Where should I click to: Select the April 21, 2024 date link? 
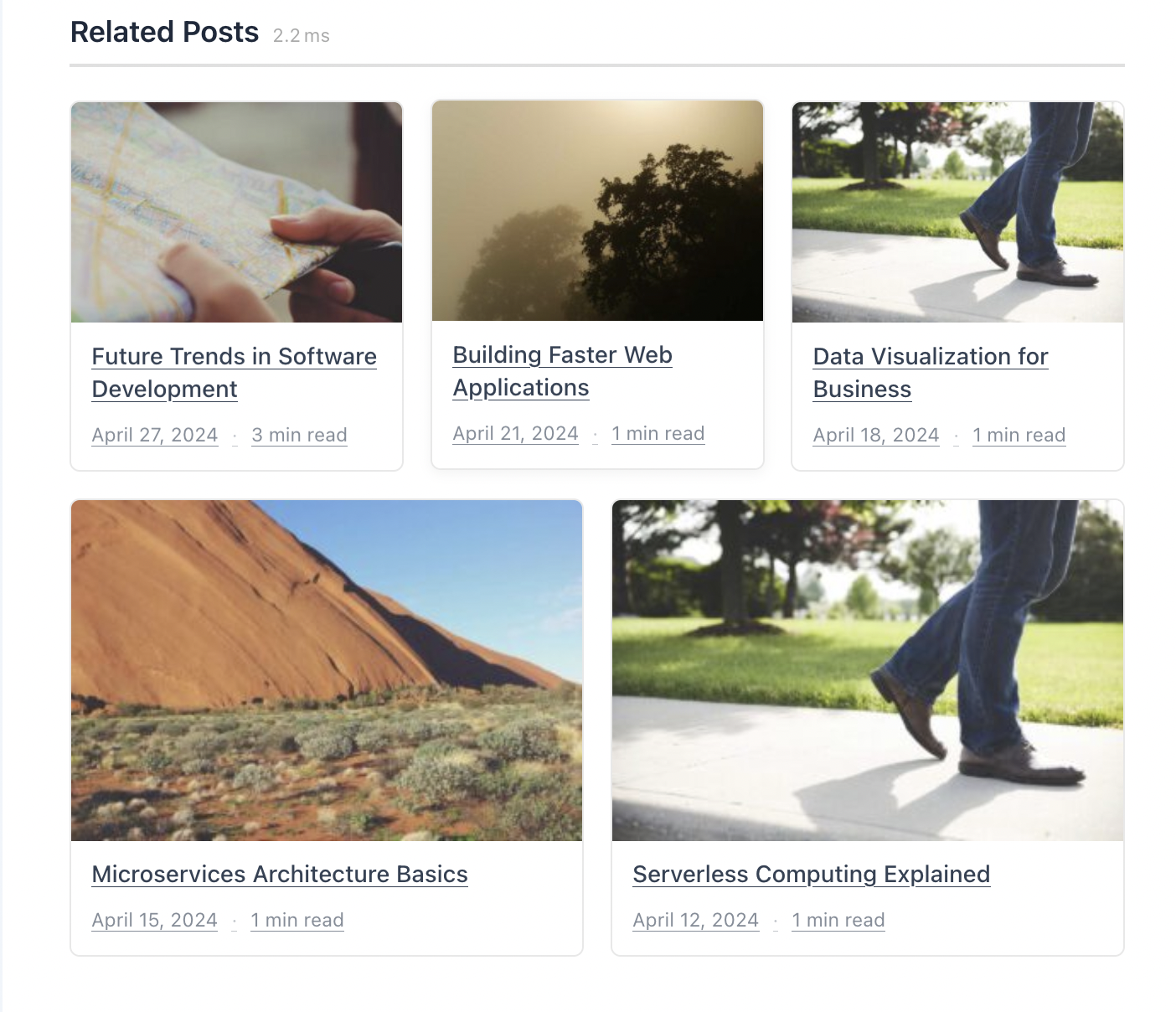point(515,433)
